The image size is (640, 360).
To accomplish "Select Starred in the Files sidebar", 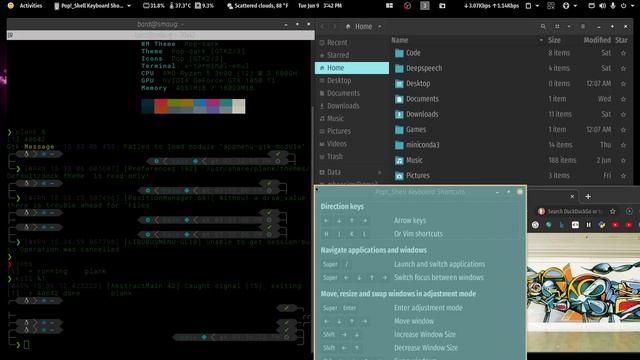I will click(352, 55).
